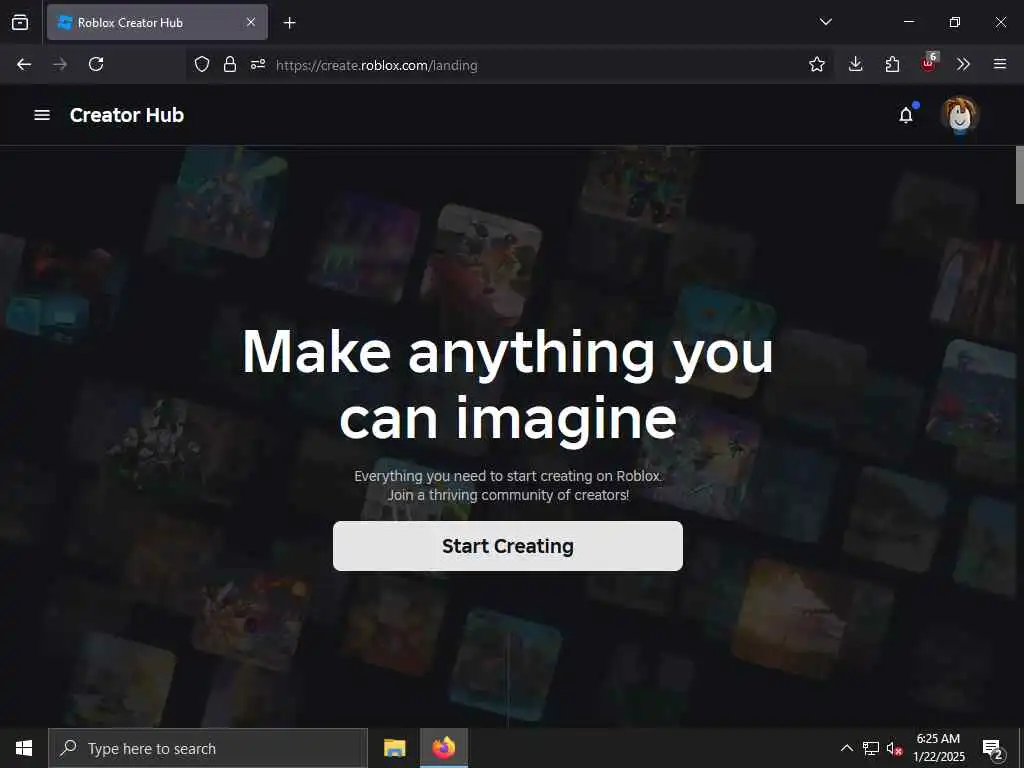This screenshot has width=1024, height=768.
Task: Show hidden system tray icons
Action: pos(846,748)
